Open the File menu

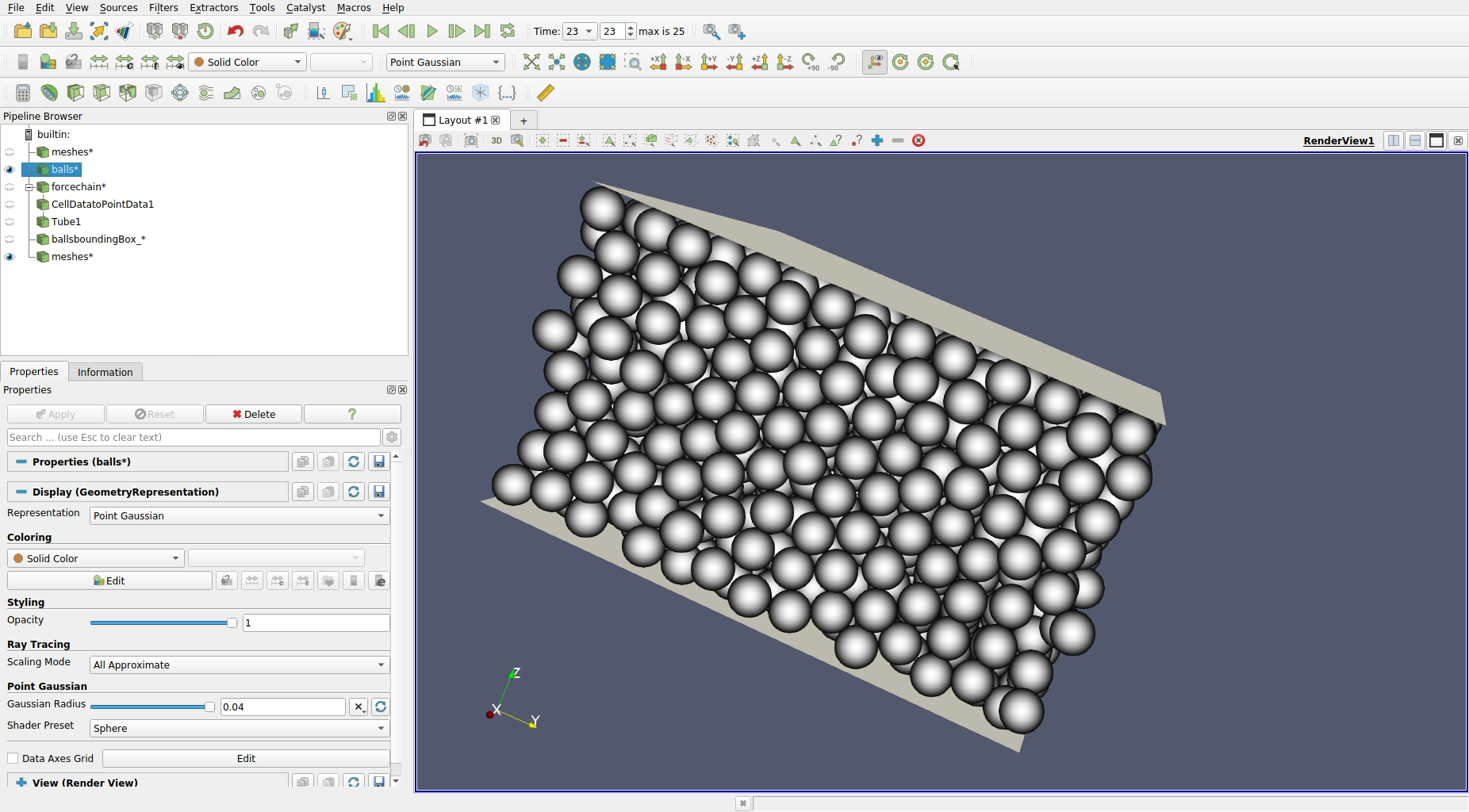pyautogui.click(x=16, y=7)
